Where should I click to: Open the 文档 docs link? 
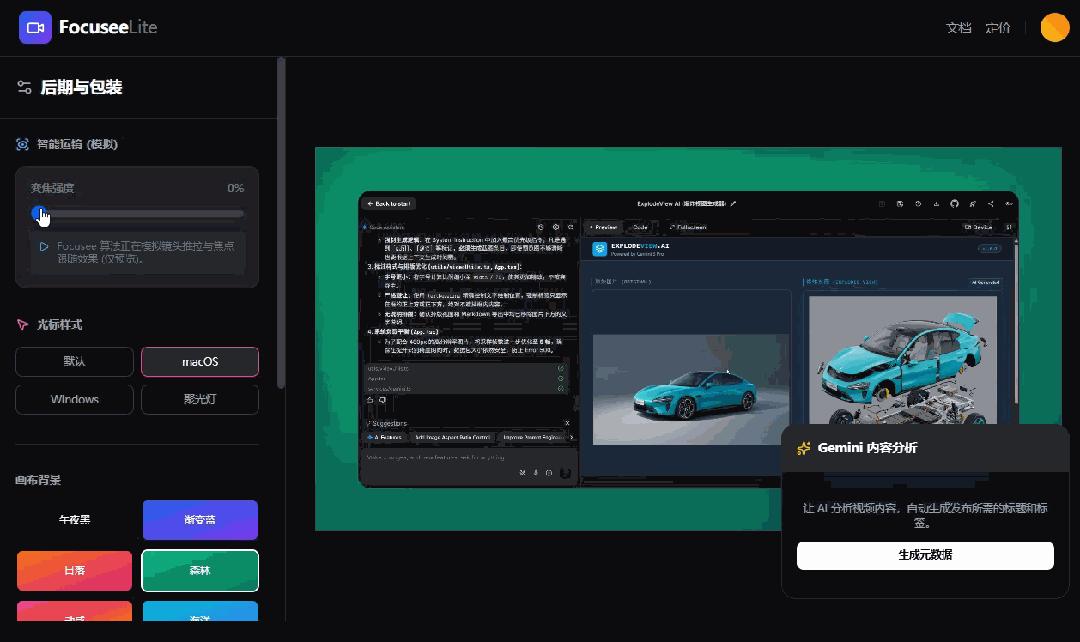pos(958,28)
